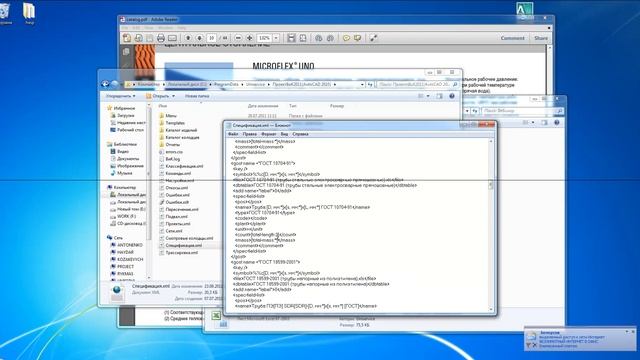This screenshot has height=360, width=640.
Task: Click page thumbnails icon in Adobe Reader sidebar
Action: pos(126,52)
